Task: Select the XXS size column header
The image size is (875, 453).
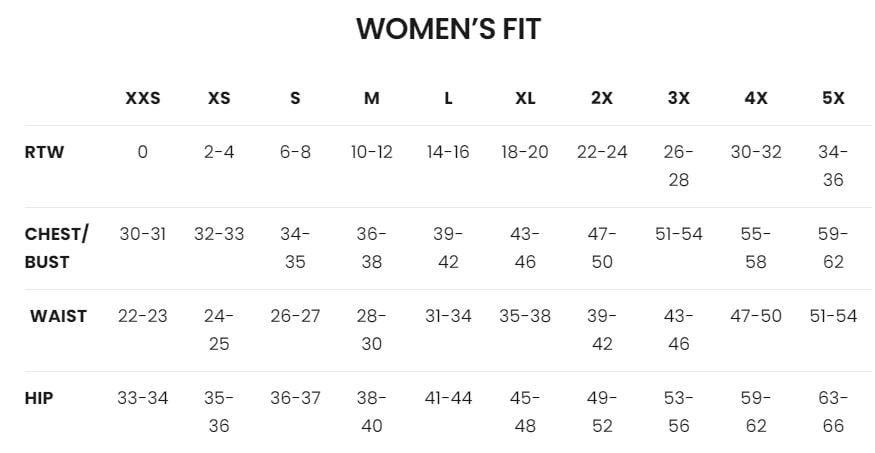Action: [x=142, y=98]
